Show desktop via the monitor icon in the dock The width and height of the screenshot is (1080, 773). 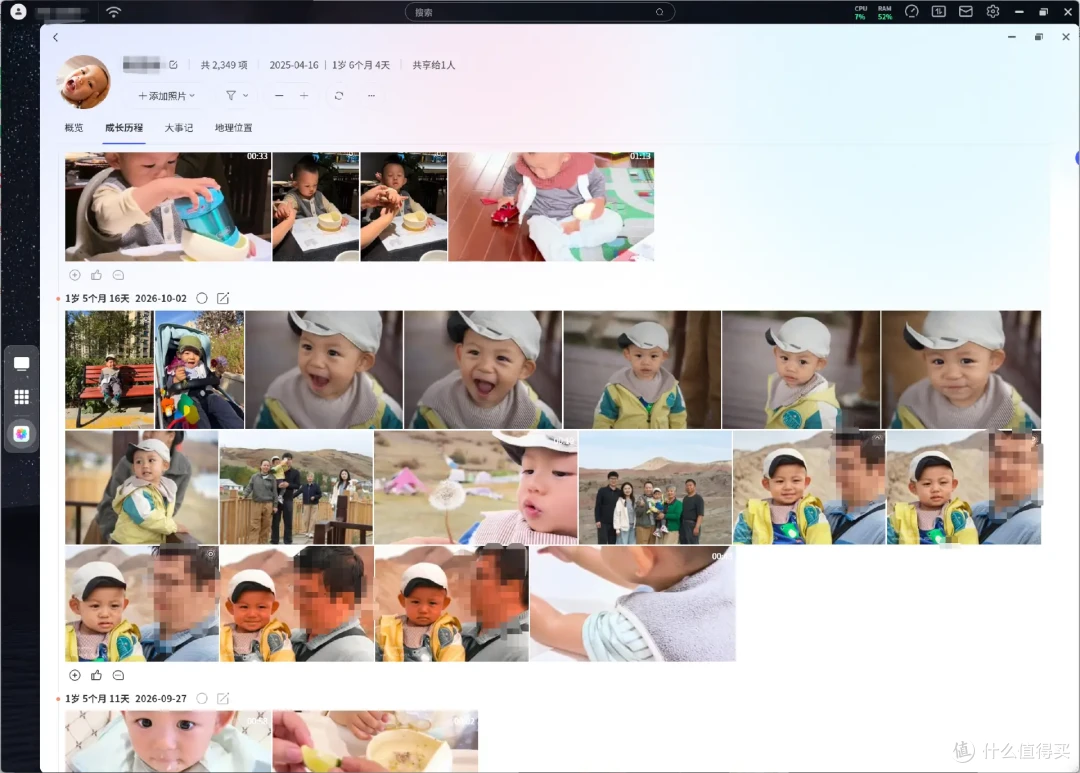pos(21,363)
